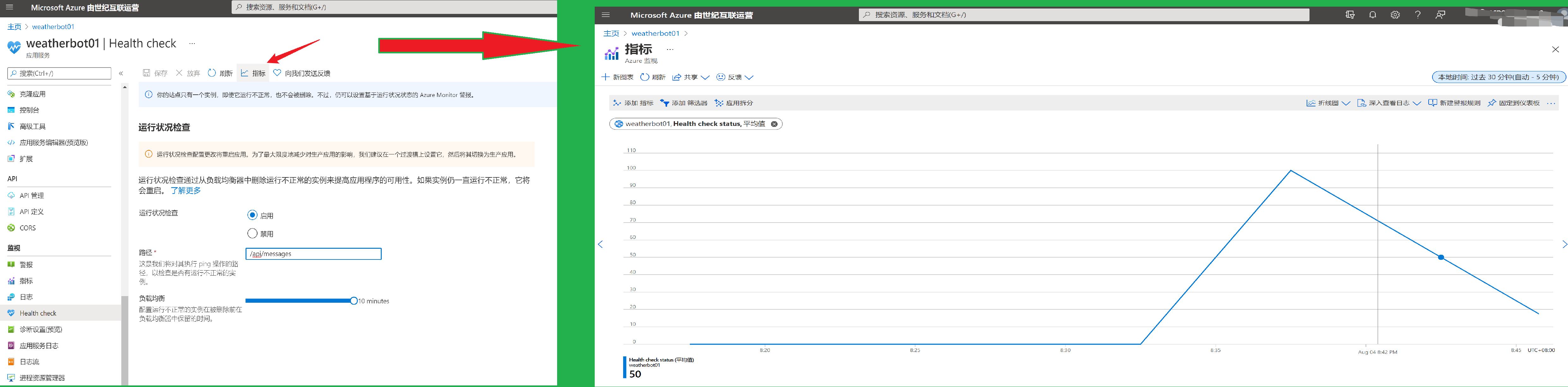Click 刷新 in the Metrics toolbar
The width and height of the screenshot is (1568, 387).
(653, 77)
